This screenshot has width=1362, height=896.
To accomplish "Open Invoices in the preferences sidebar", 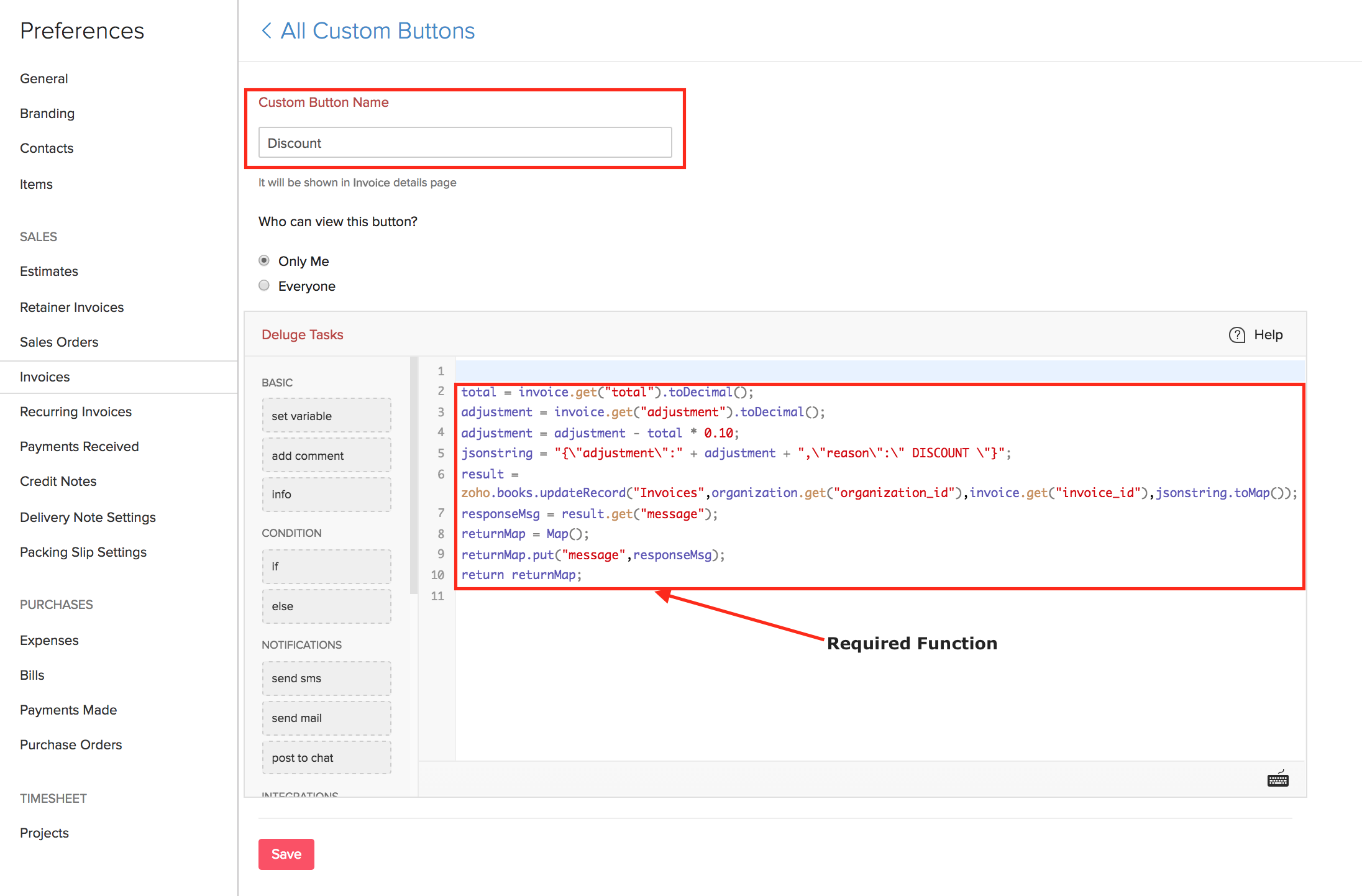I will click(x=45, y=377).
